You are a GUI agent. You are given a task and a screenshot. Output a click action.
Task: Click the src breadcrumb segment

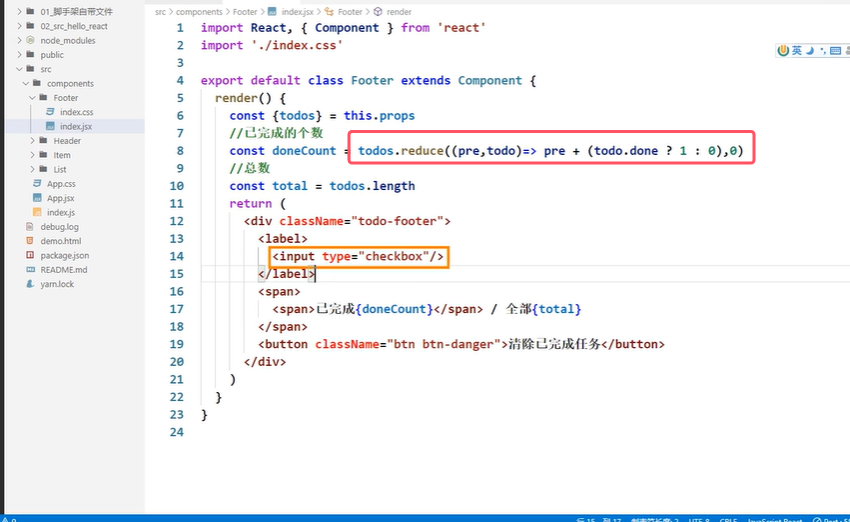(x=160, y=11)
